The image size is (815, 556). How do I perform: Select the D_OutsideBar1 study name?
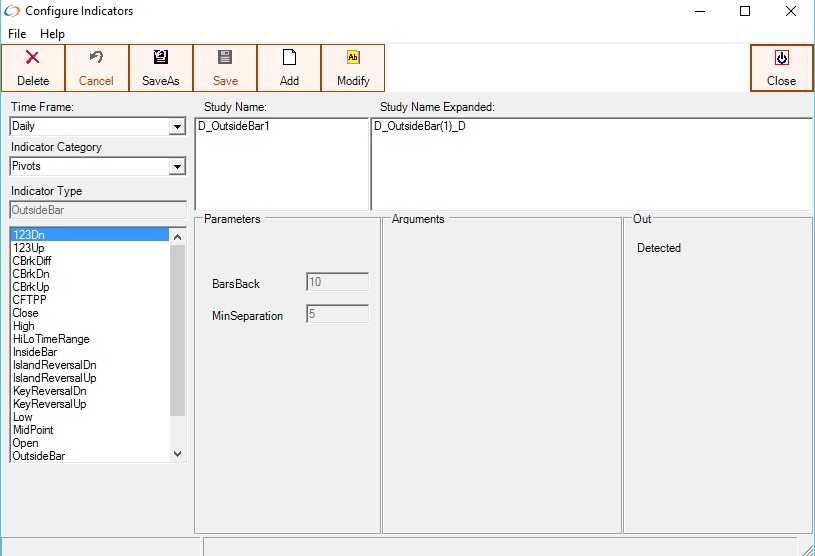(x=234, y=127)
